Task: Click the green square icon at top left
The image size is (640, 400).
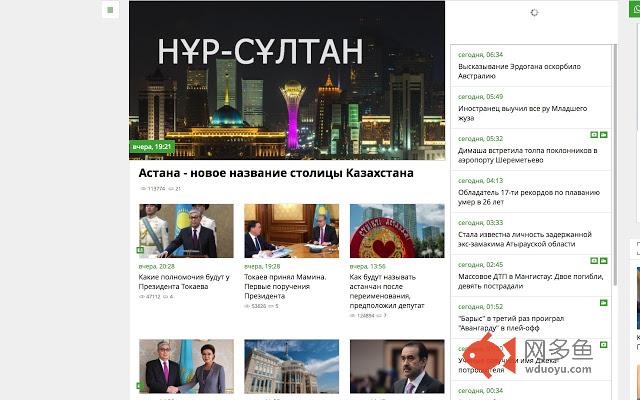Action: pos(110,10)
